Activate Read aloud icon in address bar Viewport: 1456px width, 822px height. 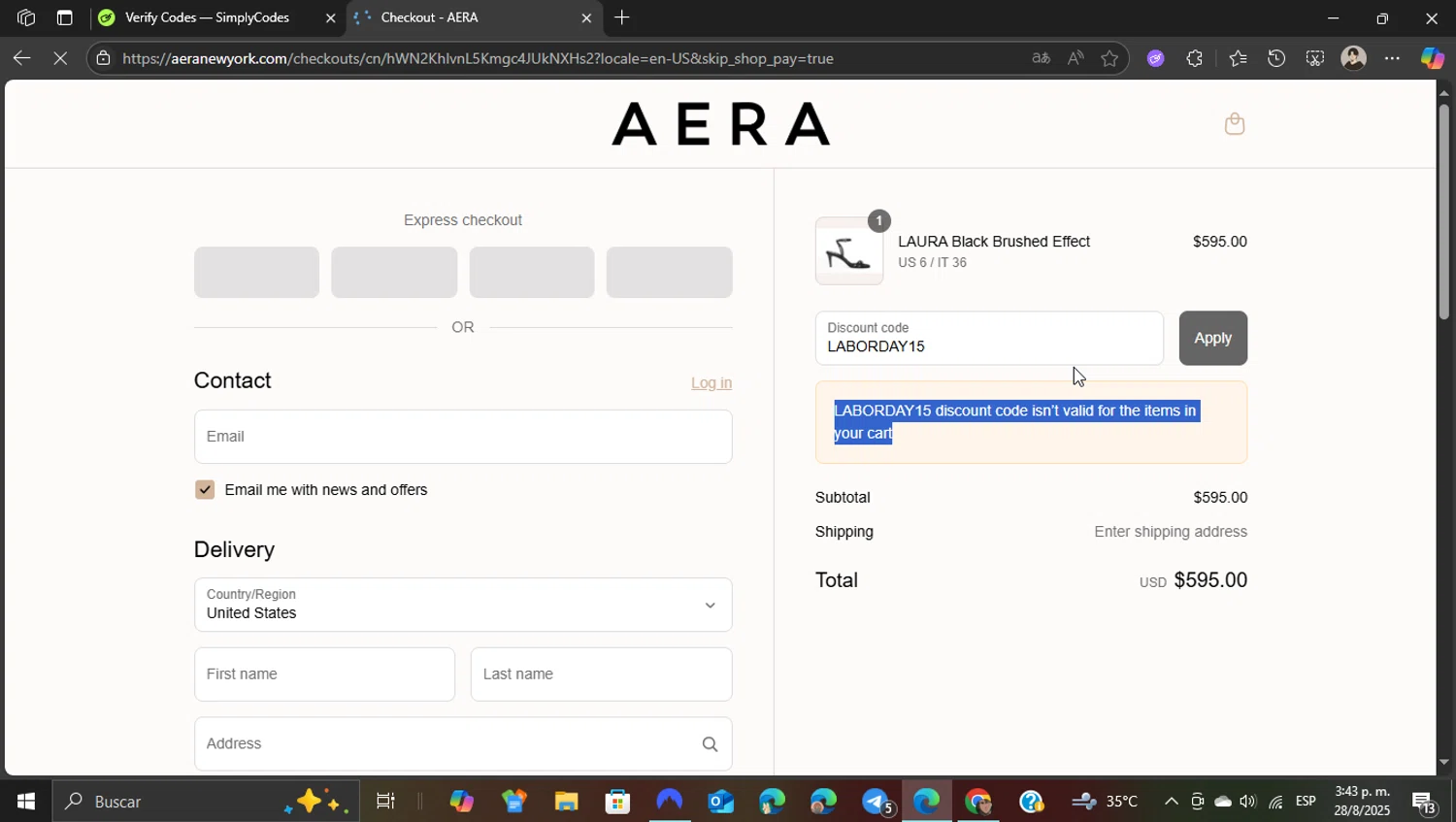(1075, 58)
